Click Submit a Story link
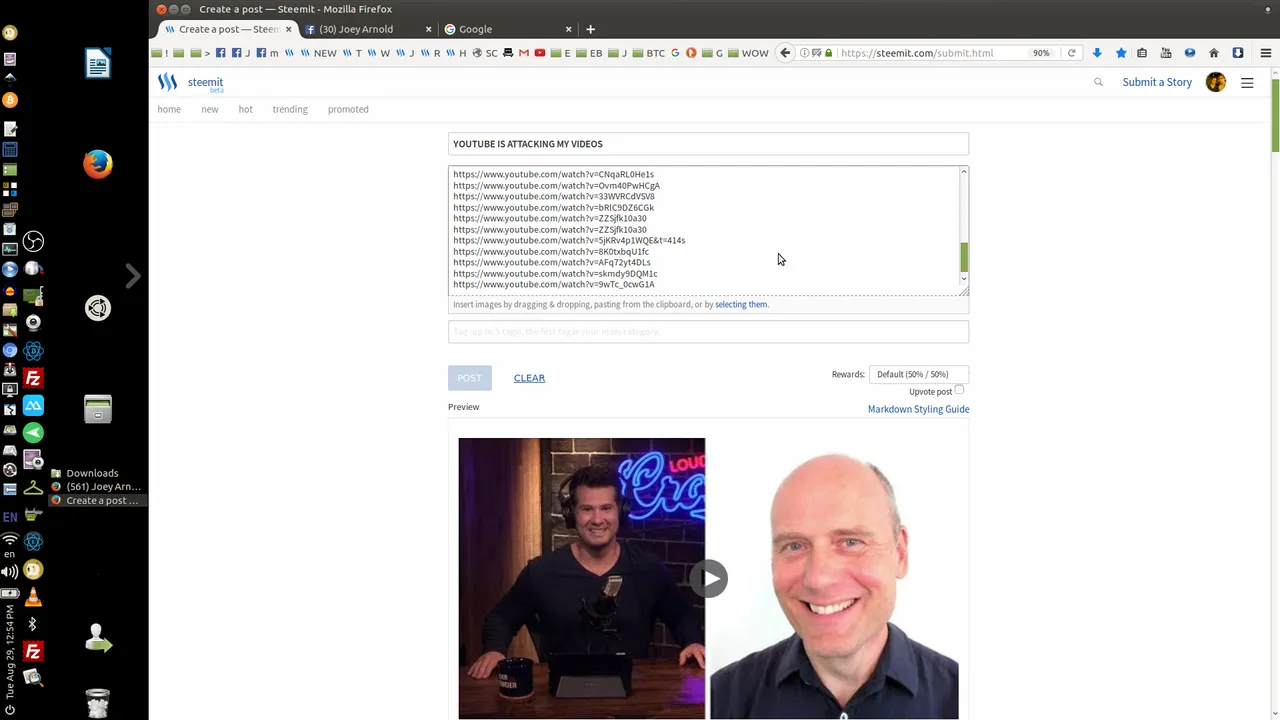The height and width of the screenshot is (720, 1280). [x=1157, y=82]
